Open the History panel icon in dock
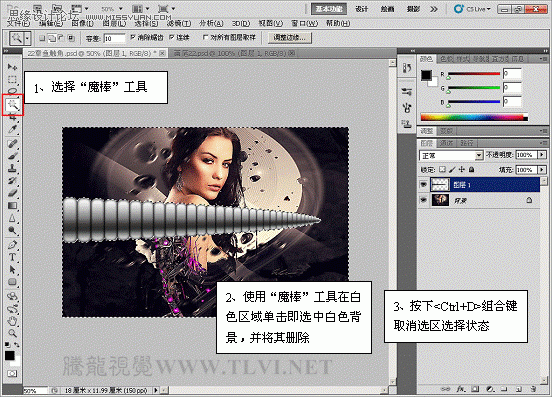 pos(407,68)
